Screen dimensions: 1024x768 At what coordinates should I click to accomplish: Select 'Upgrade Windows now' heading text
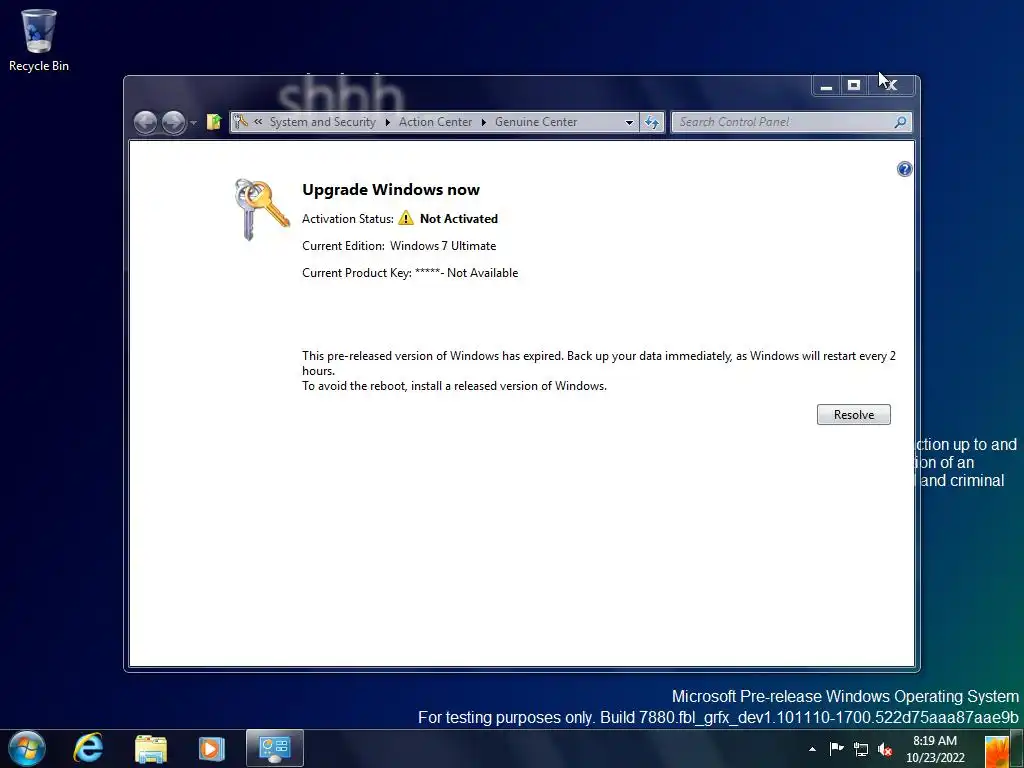(x=391, y=190)
